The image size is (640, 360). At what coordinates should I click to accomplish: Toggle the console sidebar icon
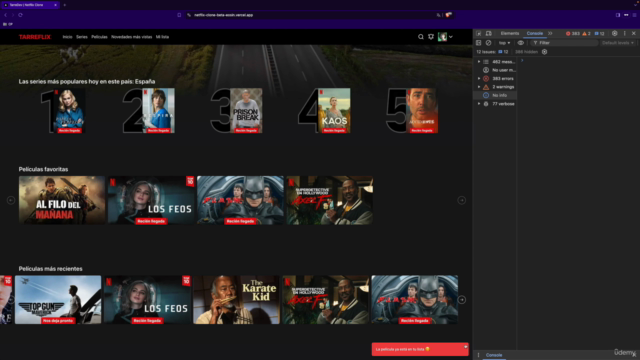tap(479, 43)
